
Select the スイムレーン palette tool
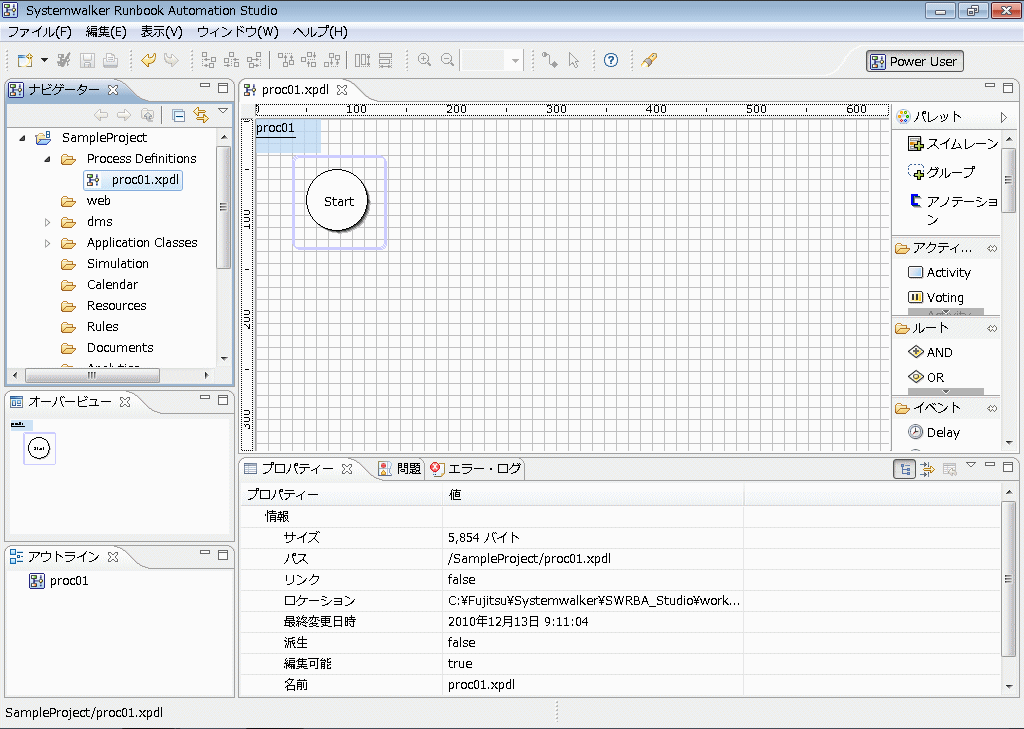coord(953,144)
